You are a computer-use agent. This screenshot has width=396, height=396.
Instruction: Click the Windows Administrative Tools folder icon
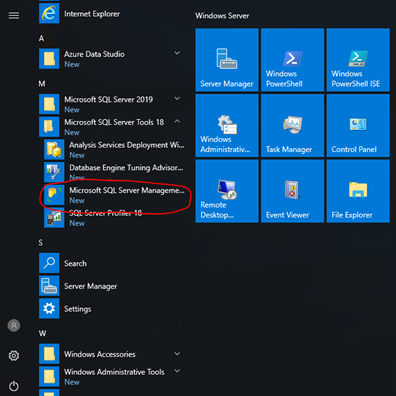click(x=49, y=376)
